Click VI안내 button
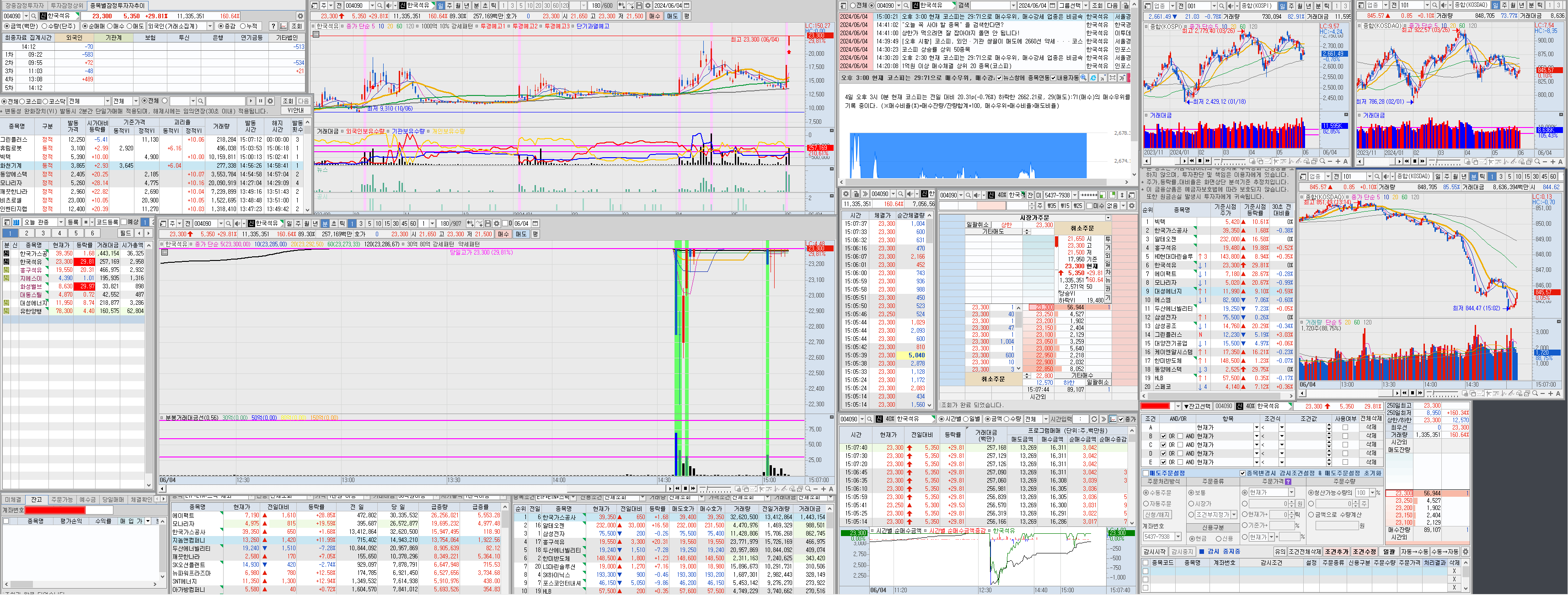The image size is (1568, 595). pos(296,110)
